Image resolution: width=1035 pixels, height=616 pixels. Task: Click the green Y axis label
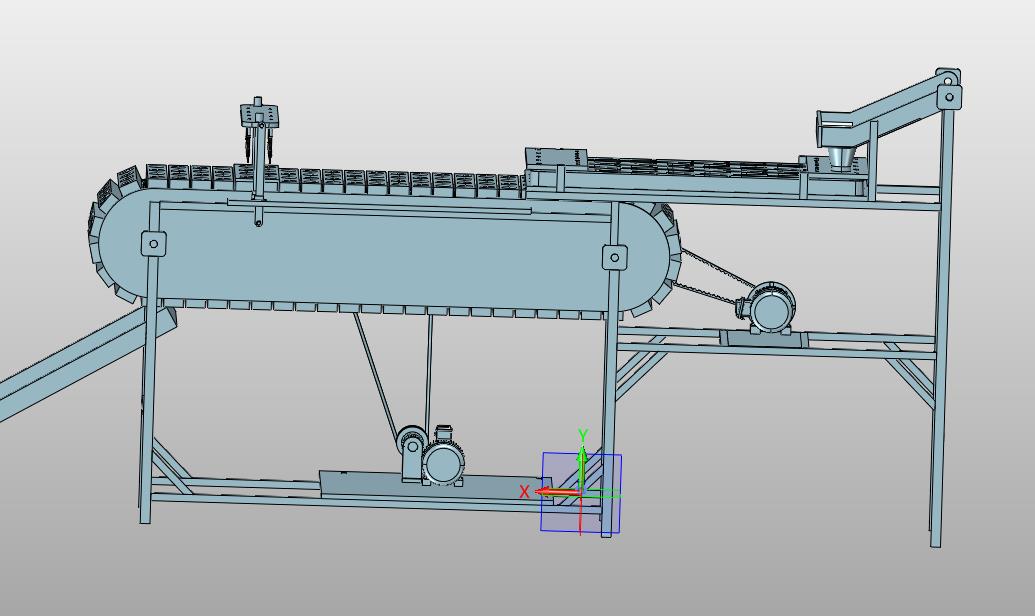click(x=583, y=434)
